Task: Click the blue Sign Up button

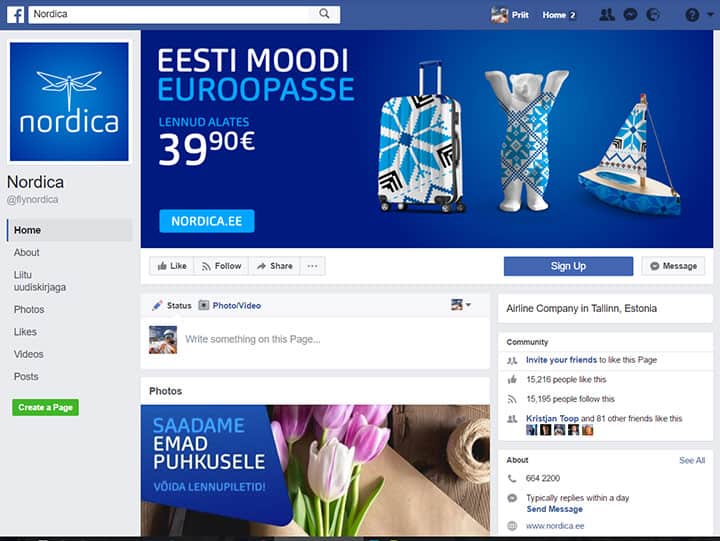Action: click(x=568, y=266)
